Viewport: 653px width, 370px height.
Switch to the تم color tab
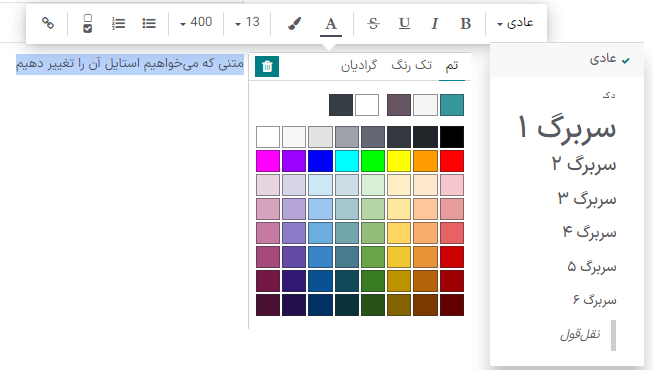(x=452, y=66)
